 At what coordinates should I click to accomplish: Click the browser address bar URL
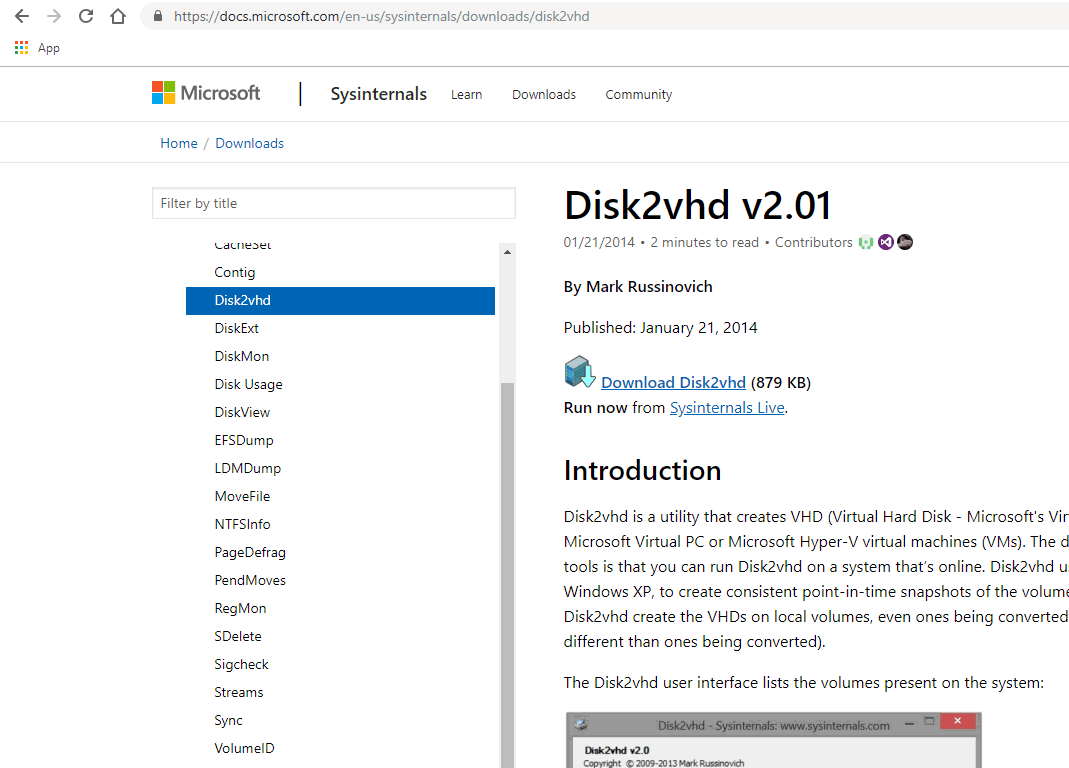382,16
